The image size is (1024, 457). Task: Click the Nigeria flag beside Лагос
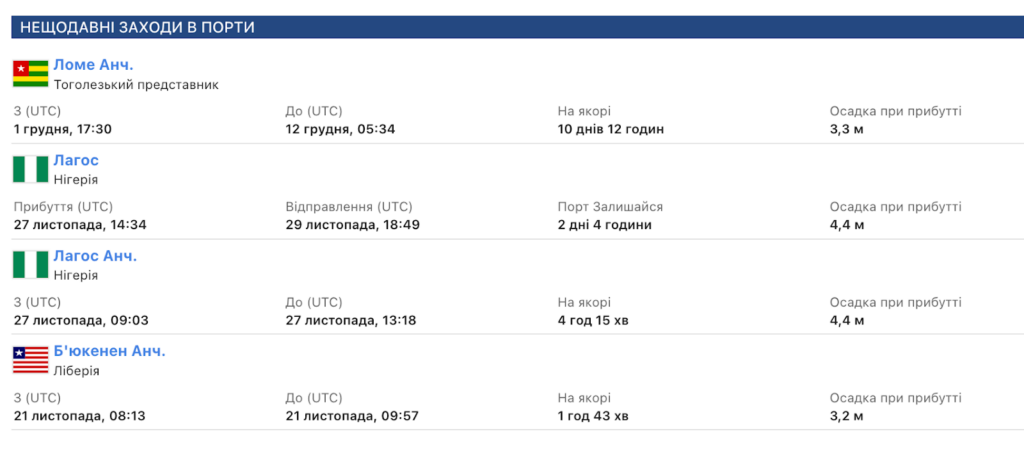(x=31, y=169)
